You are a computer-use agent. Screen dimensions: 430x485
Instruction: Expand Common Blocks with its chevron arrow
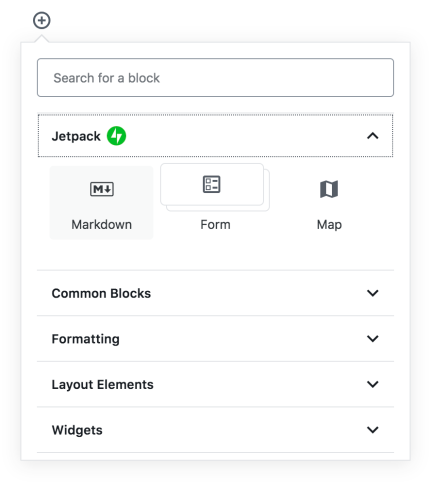pyautogui.click(x=373, y=293)
